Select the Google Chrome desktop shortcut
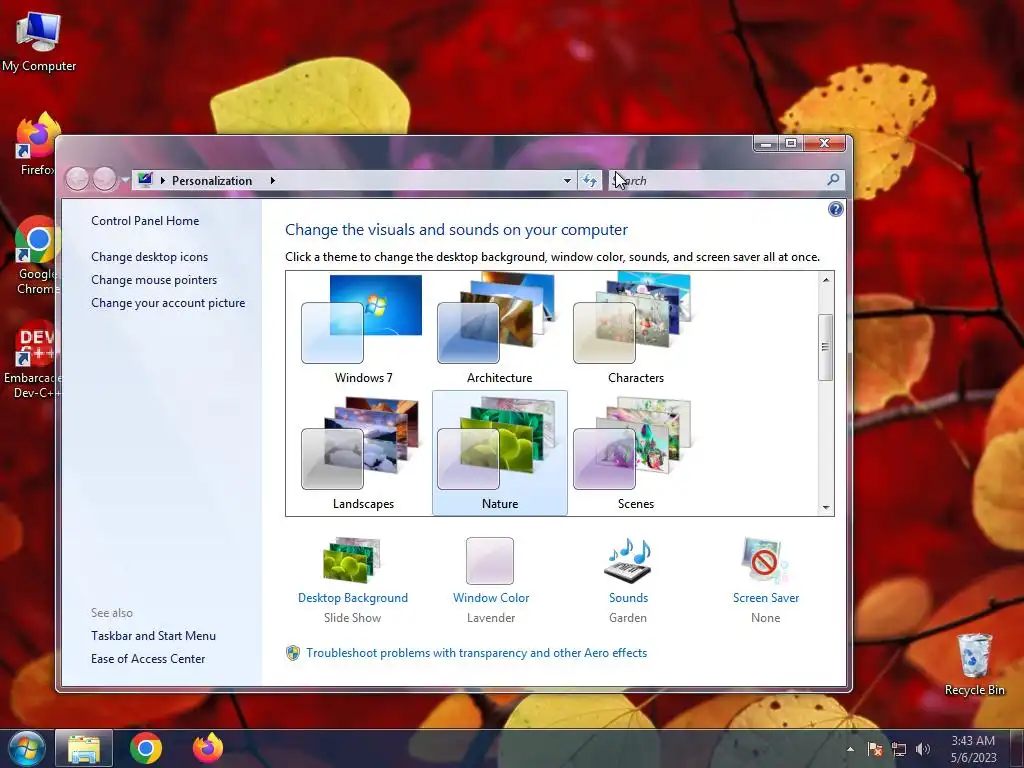 [x=37, y=256]
